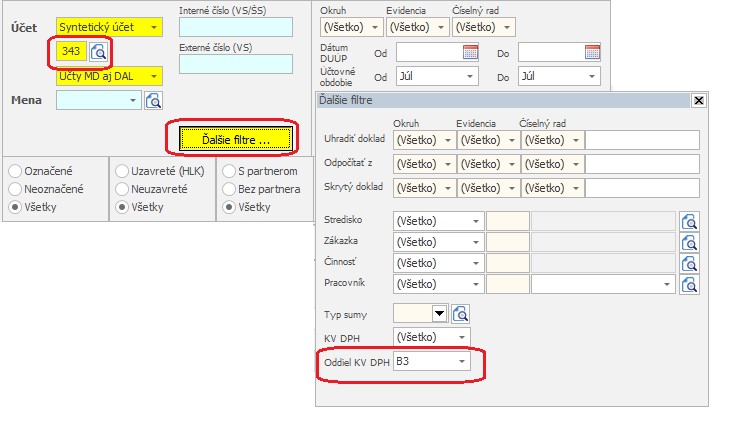This screenshot has height=423, width=731.
Task: Expand Účtovné obdobie Od month dropdown
Action: [x=469, y=76]
